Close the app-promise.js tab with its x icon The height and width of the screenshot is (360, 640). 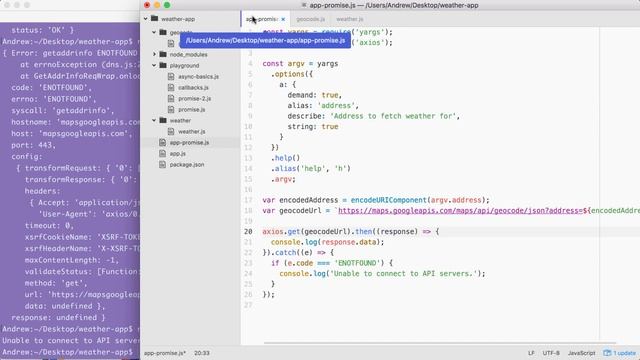coord(283,19)
